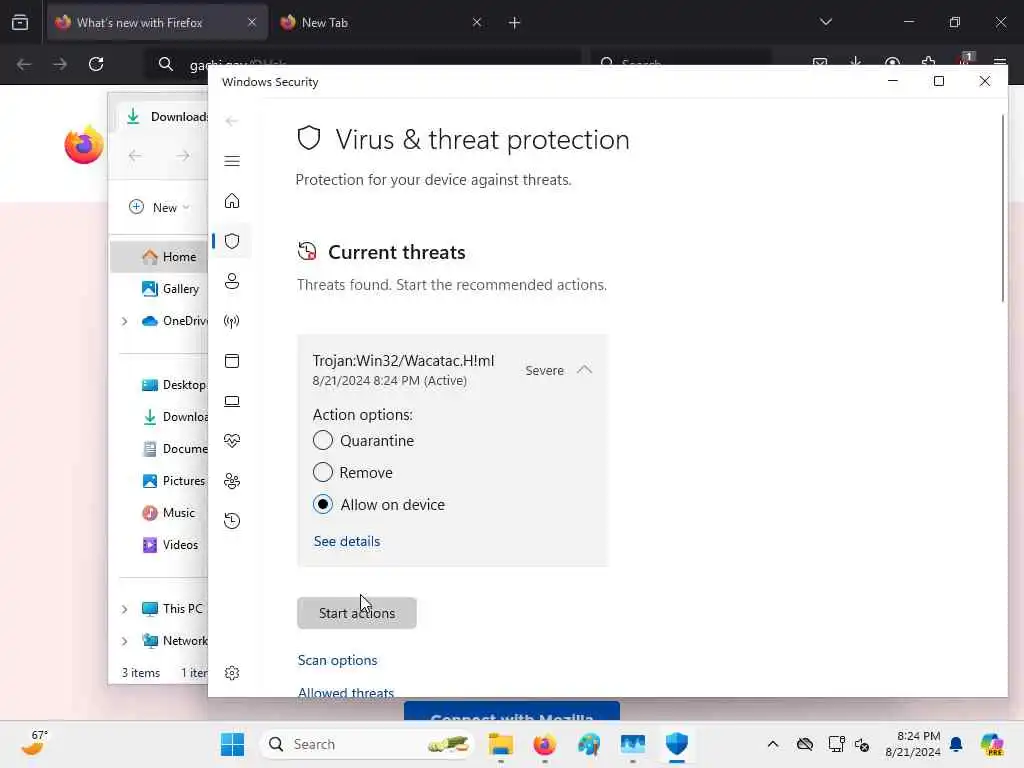Open Pictures folder in File Explorer sidebar

click(x=174, y=481)
